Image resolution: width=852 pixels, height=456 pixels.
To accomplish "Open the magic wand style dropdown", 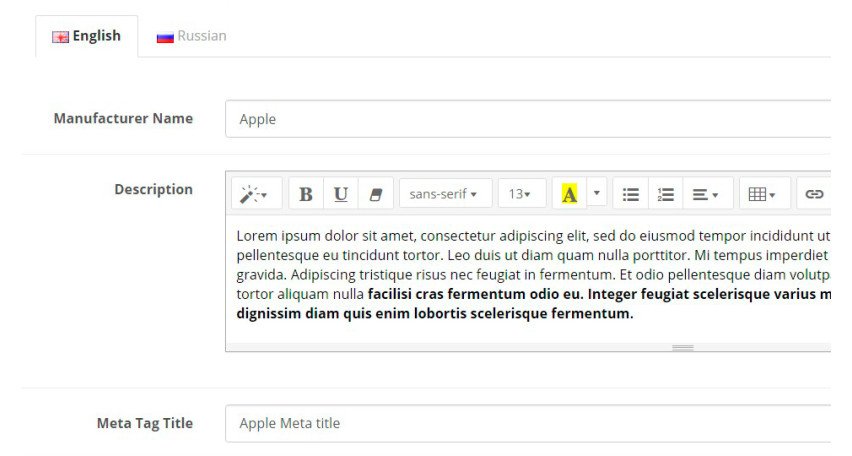I will coord(256,194).
